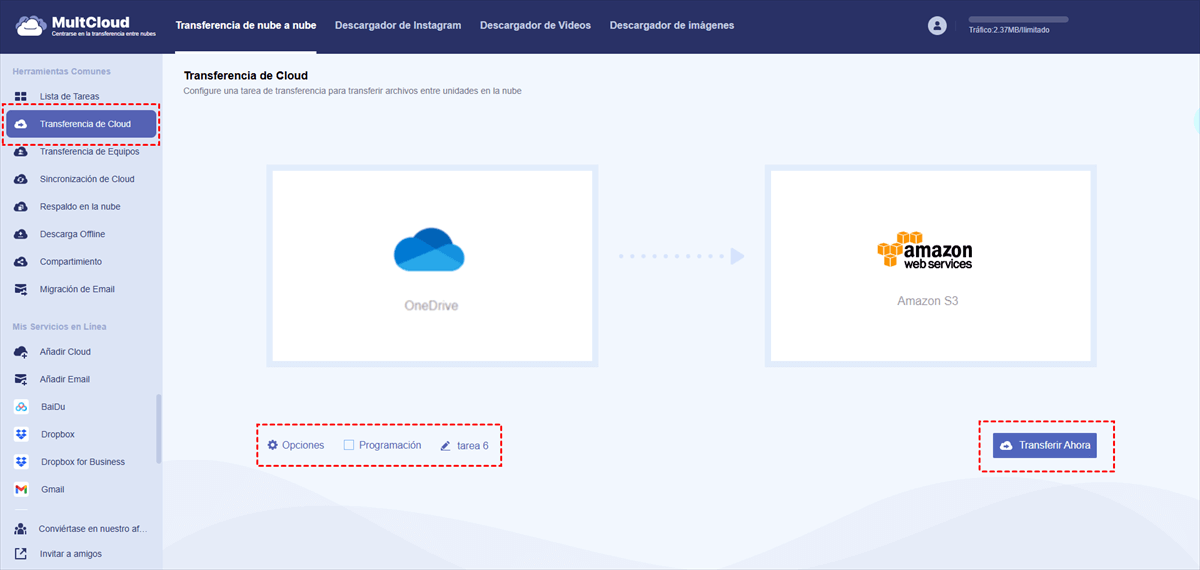The image size is (1200, 570).
Task: Click Invitar a amigos link
Action: tap(71, 553)
